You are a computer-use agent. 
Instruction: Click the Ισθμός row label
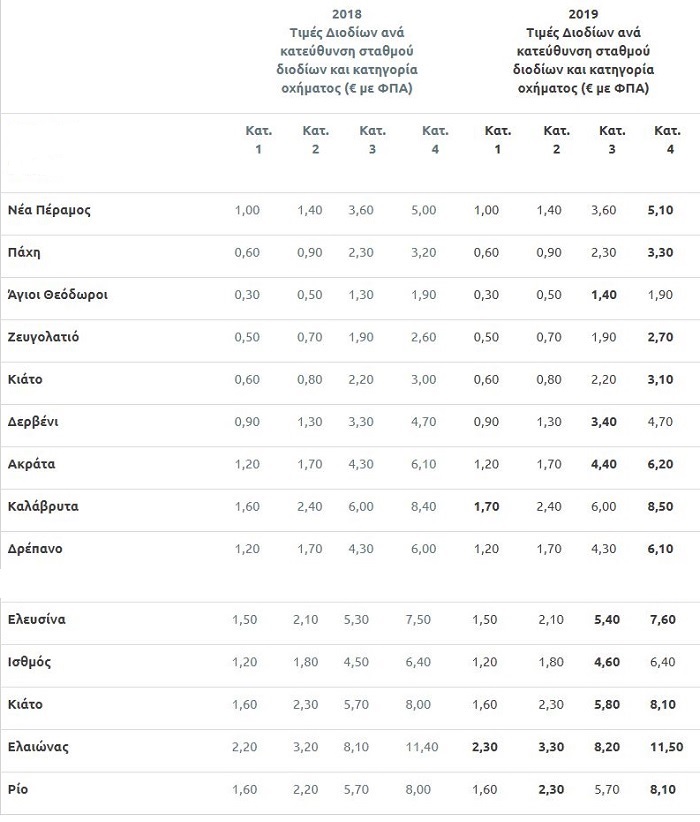pos(29,661)
